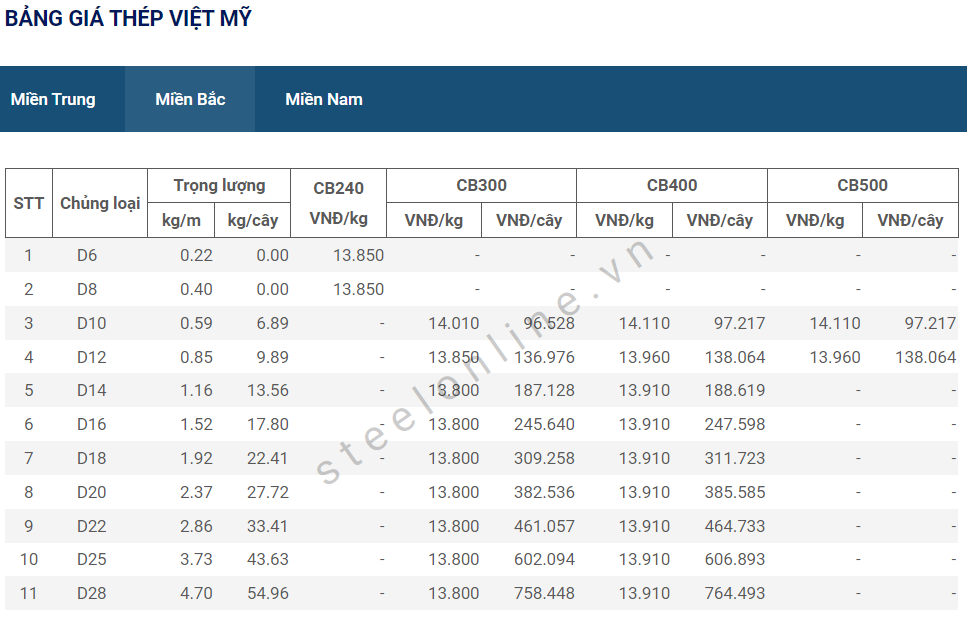This screenshot has width=967, height=619.
Task: Click the D25 weight 3.73 kg/m
Action: pyautogui.click(x=196, y=559)
